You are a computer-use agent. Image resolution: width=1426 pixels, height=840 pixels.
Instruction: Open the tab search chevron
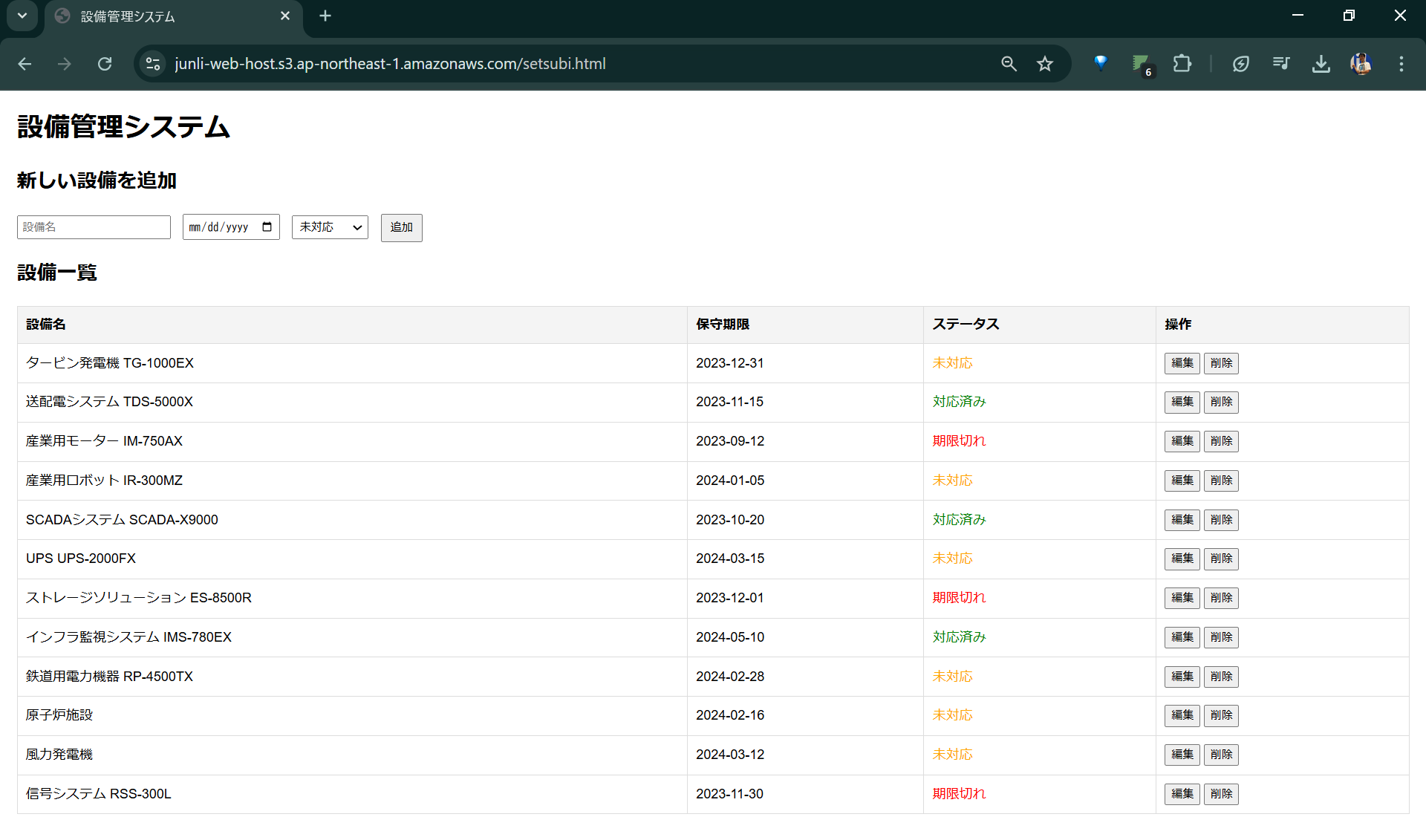coord(22,16)
